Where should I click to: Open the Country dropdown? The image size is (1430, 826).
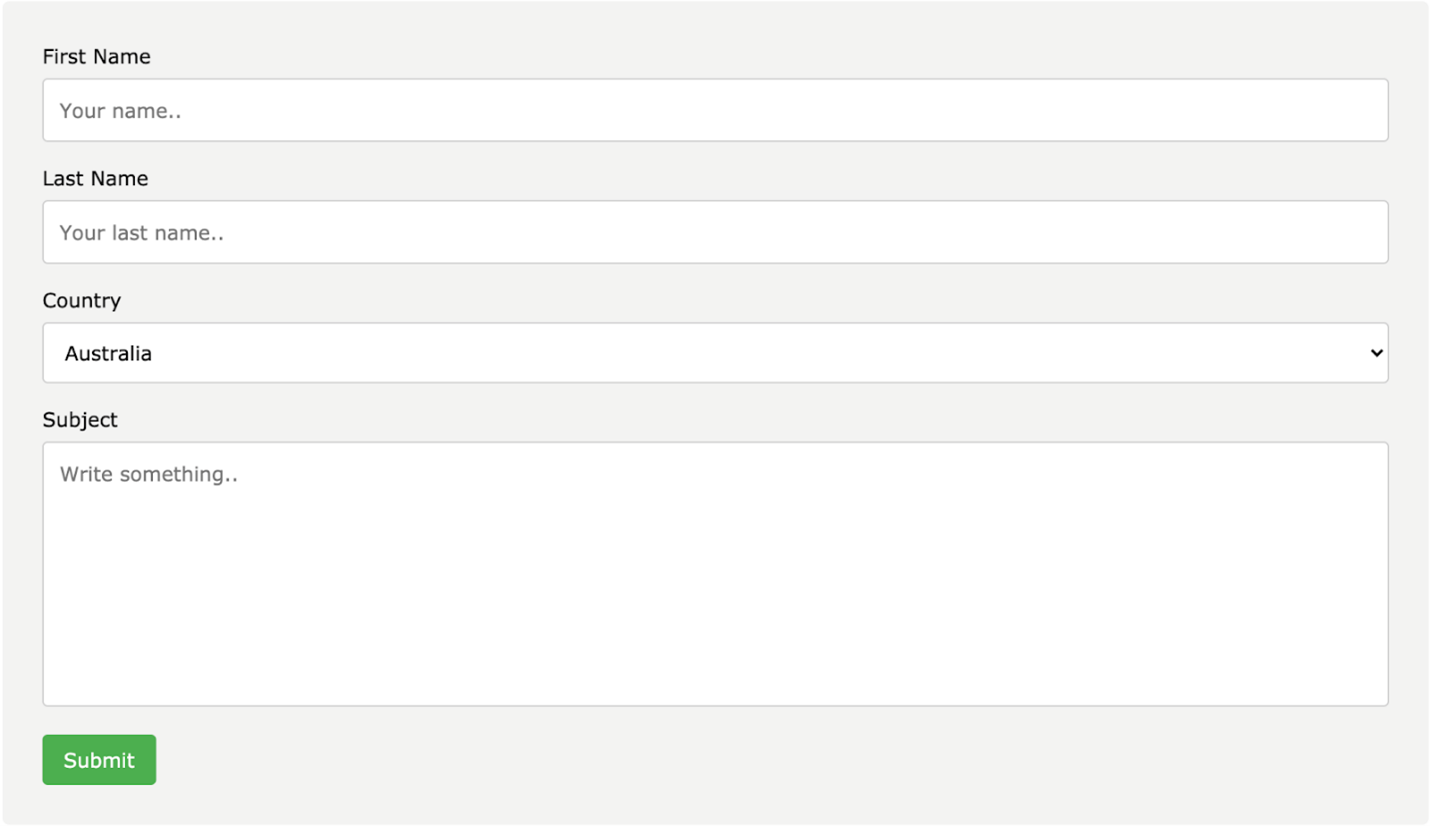coord(715,352)
